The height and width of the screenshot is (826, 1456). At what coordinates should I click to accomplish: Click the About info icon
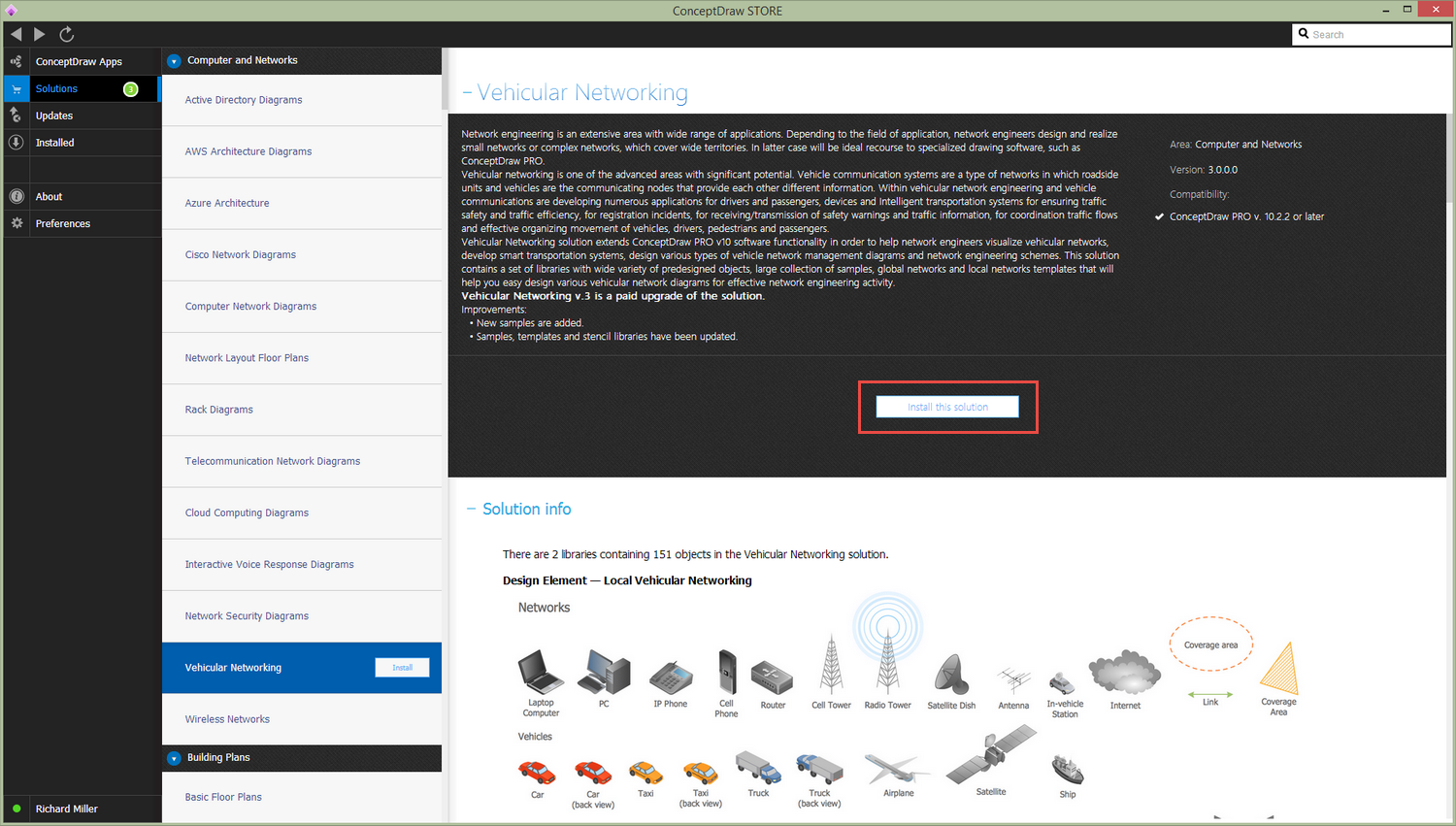click(x=17, y=196)
